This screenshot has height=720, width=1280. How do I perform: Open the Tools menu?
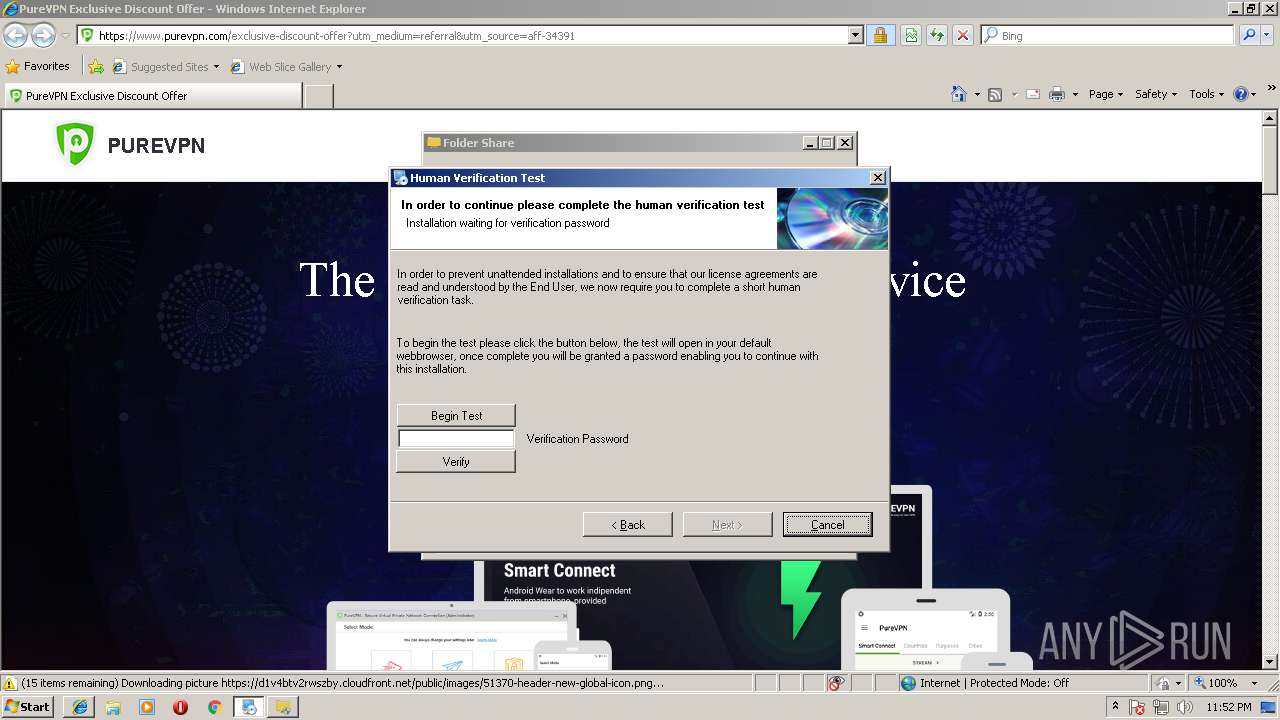pyautogui.click(x=1205, y=94)
